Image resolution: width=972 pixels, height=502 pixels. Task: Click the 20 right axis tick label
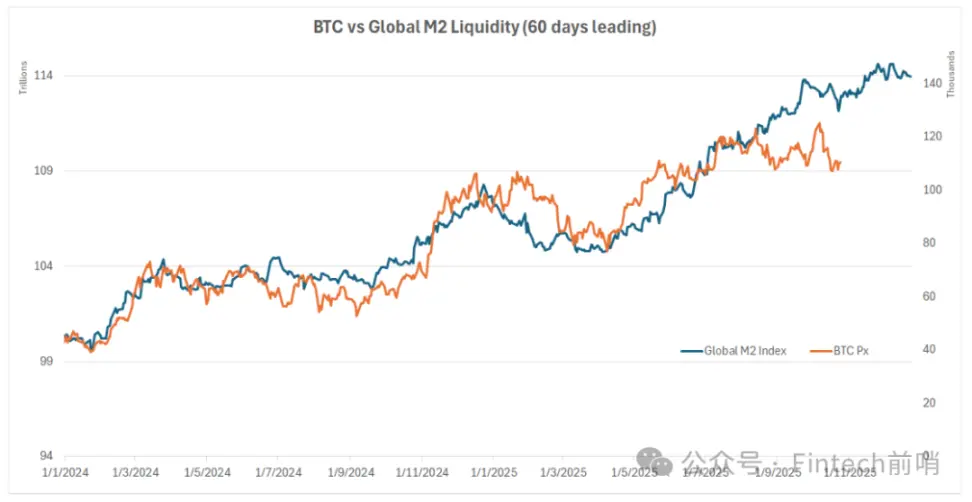(930, 402)
